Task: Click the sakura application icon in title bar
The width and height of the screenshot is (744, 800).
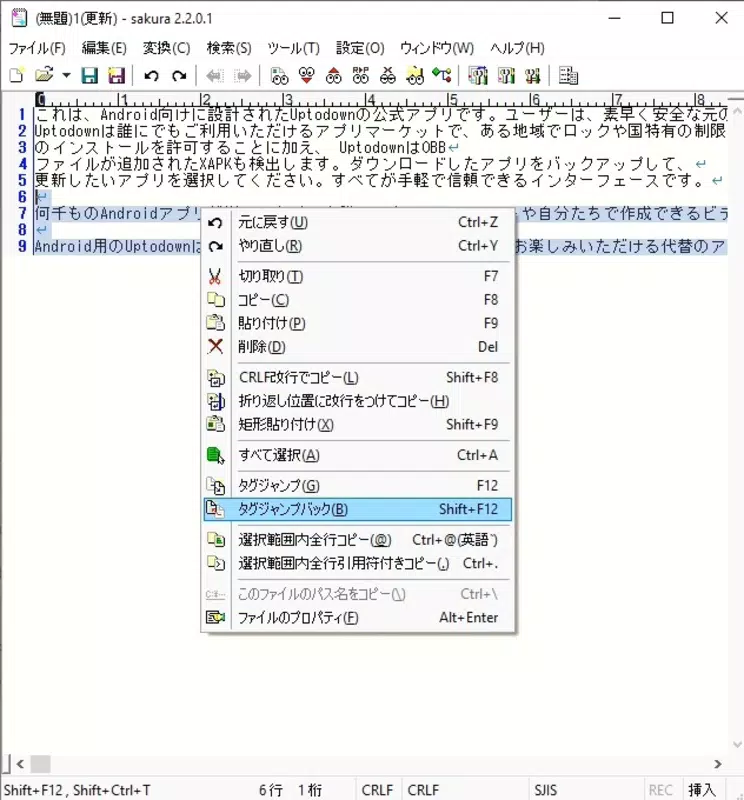Action: (19, 18)
